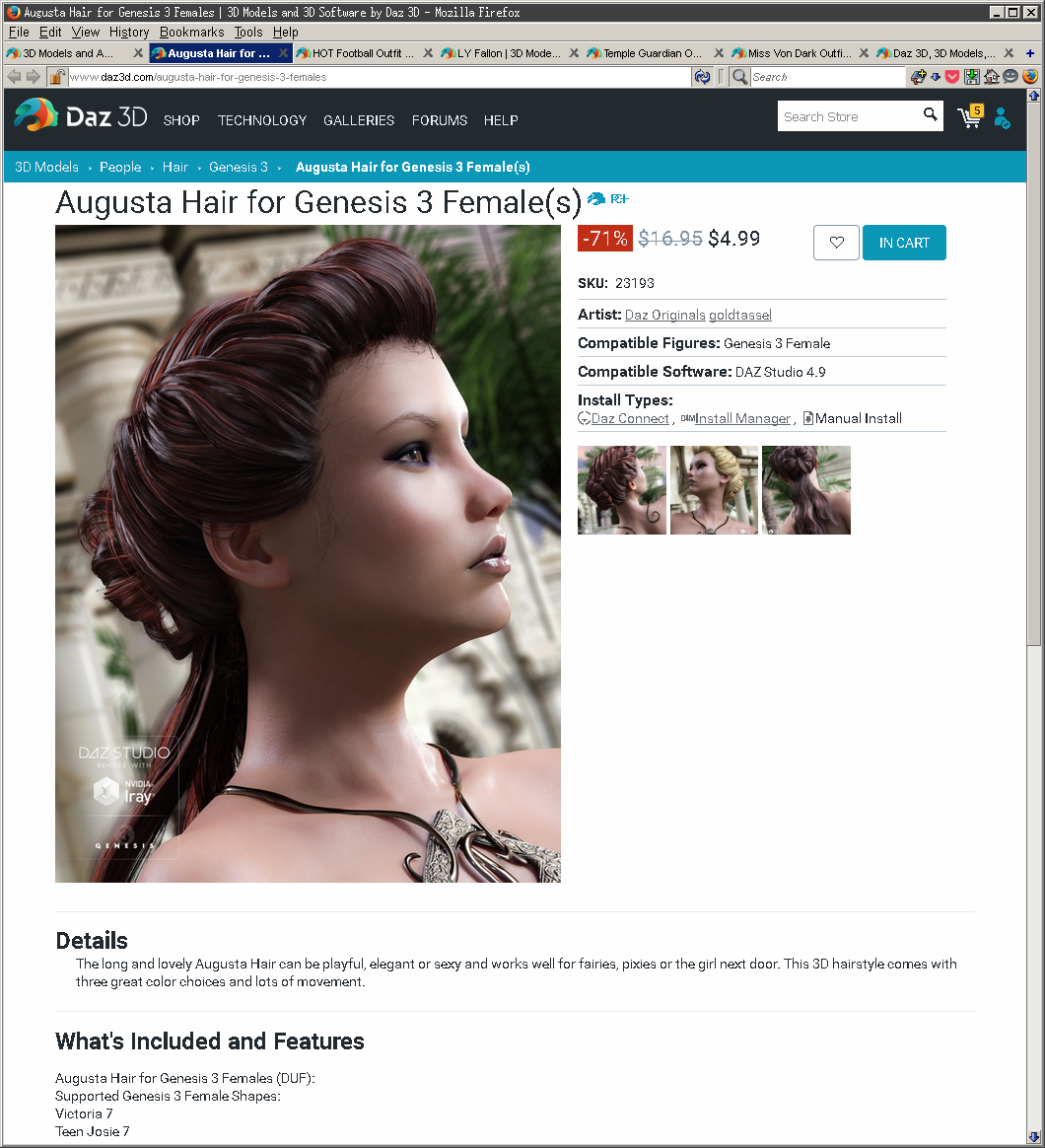1045x1148 pixels.
Task: Open a new tab with the plus icon
Action: pos(1030,52)
